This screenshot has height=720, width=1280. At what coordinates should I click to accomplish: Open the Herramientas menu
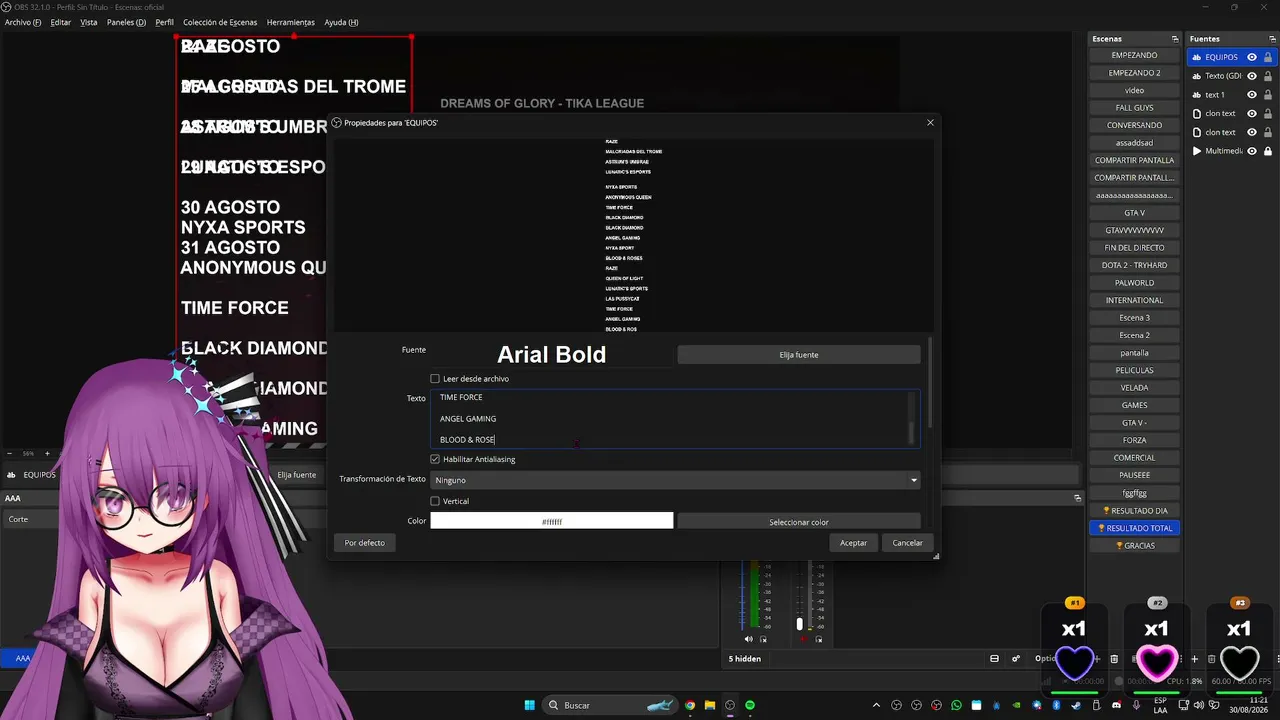pyautogui.click(x=291, y=22)
